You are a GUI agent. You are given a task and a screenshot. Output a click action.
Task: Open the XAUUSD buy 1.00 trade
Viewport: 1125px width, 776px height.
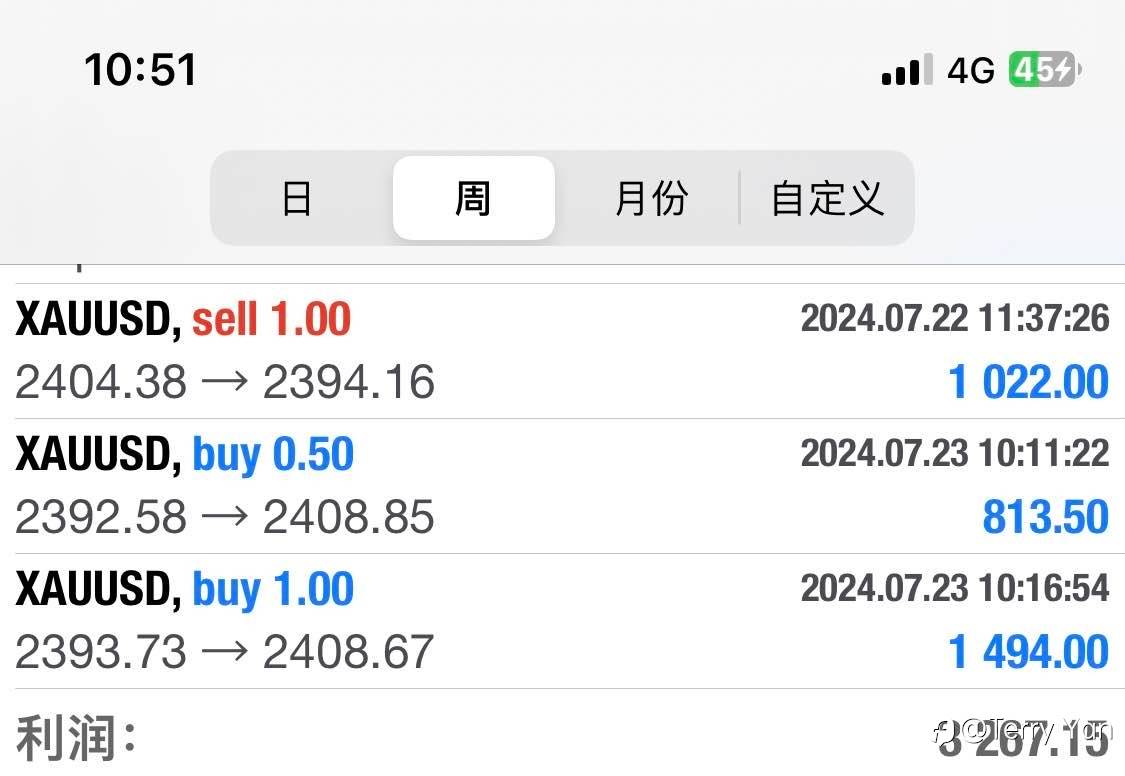(x=185, y=590)
